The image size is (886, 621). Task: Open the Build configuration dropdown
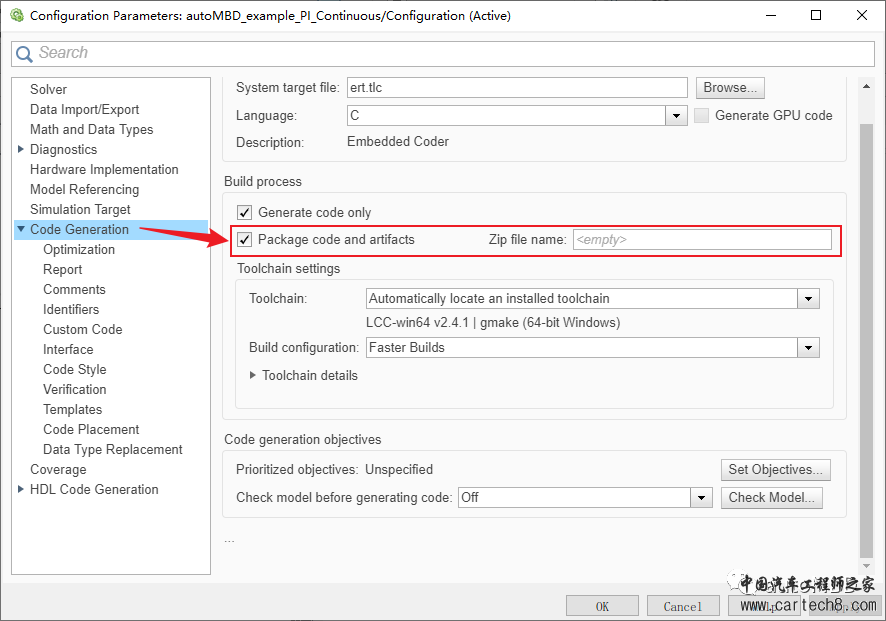point(808,348)
